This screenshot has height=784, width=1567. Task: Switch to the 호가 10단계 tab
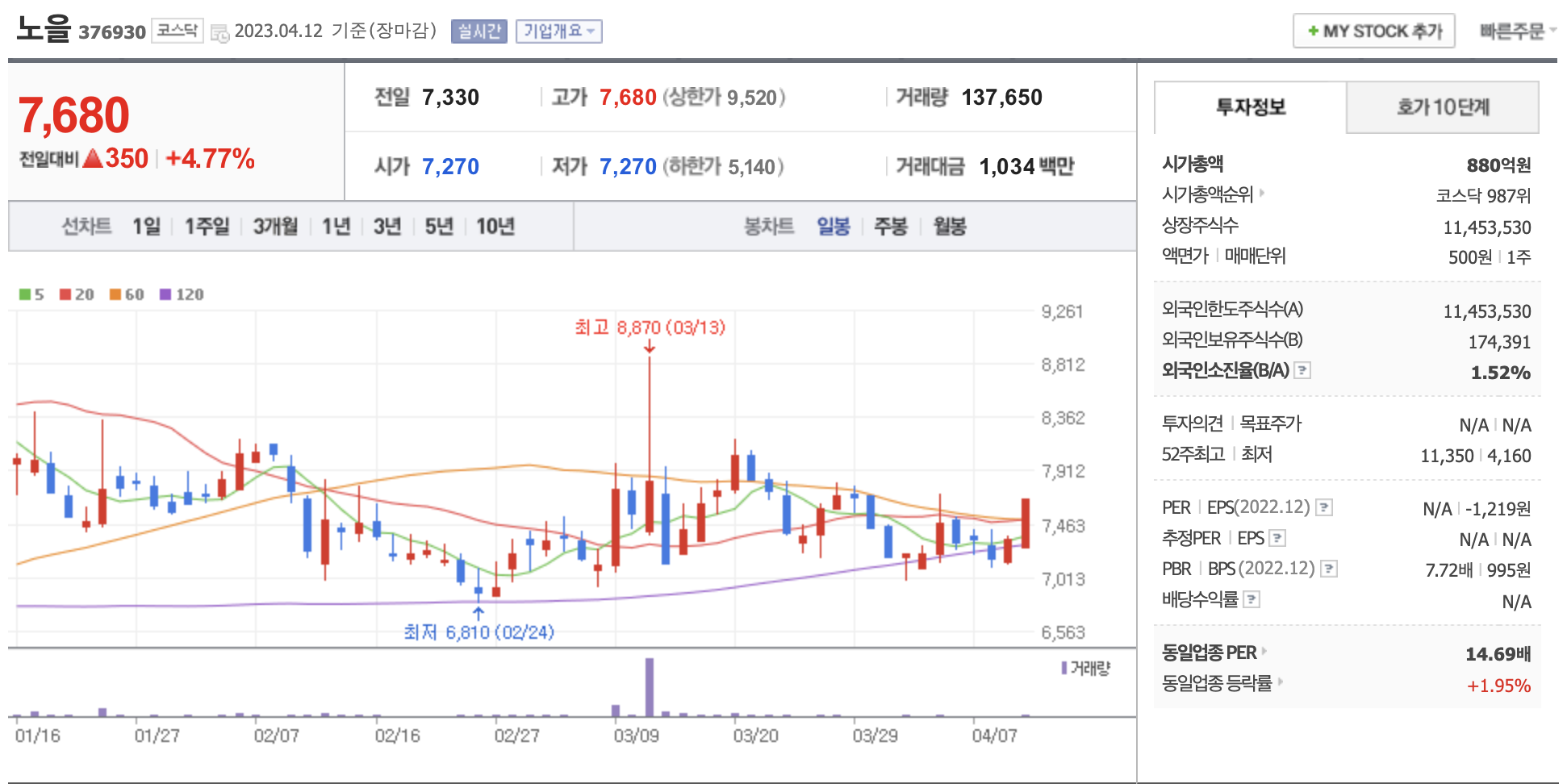pos(1442,107)
